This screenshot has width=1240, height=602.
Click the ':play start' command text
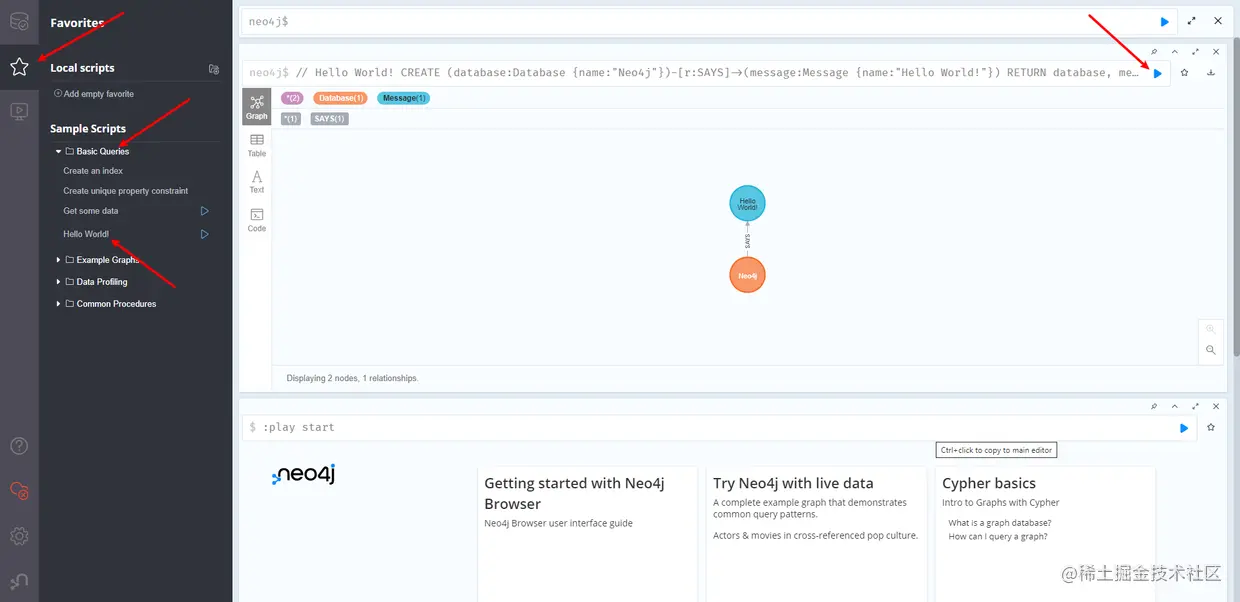click(299, 427)
